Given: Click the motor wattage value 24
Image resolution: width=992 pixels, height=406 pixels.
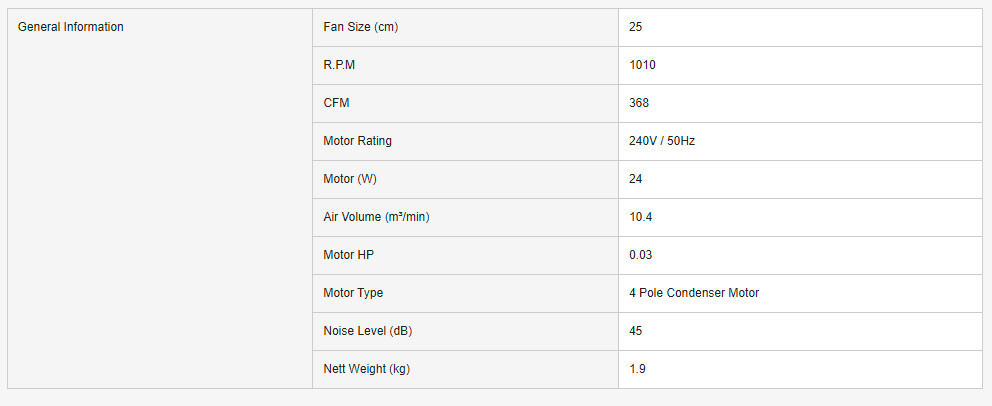Looking at the screenshot, I should [x=636, y=179].
